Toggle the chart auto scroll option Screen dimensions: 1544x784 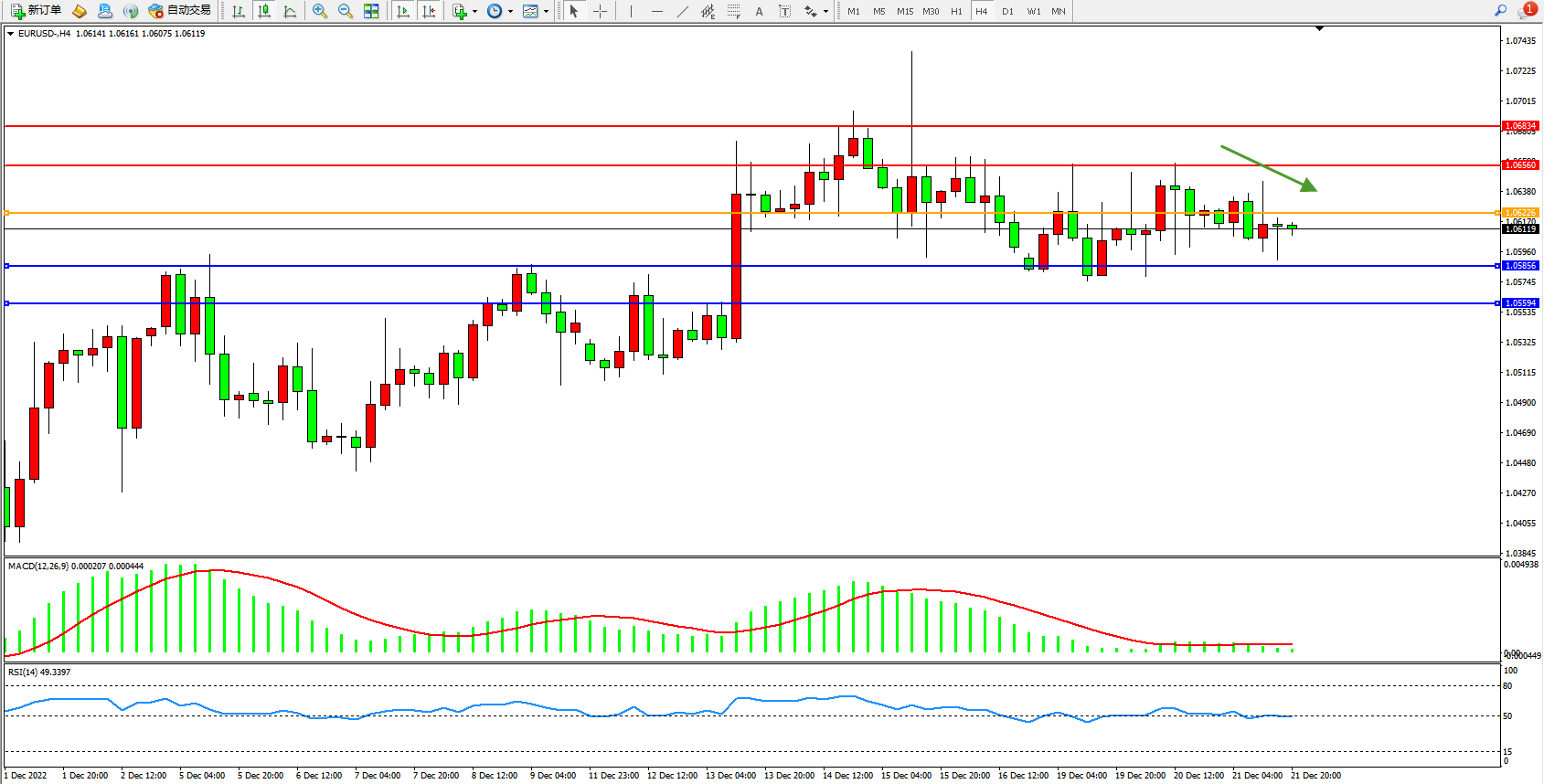(x=403, y=11)
